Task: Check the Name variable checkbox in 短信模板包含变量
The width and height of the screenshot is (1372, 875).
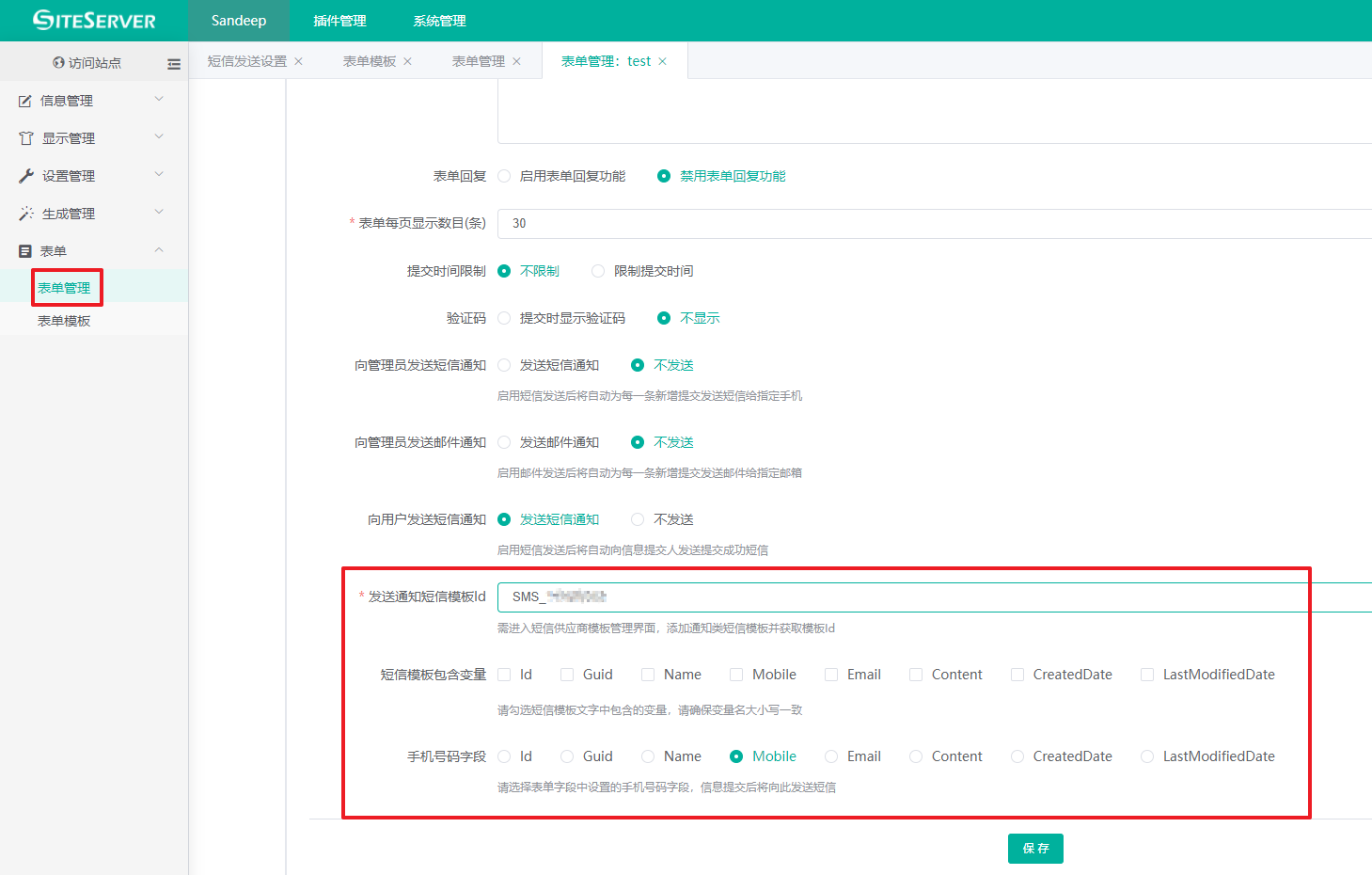Action: click(648, 675)
